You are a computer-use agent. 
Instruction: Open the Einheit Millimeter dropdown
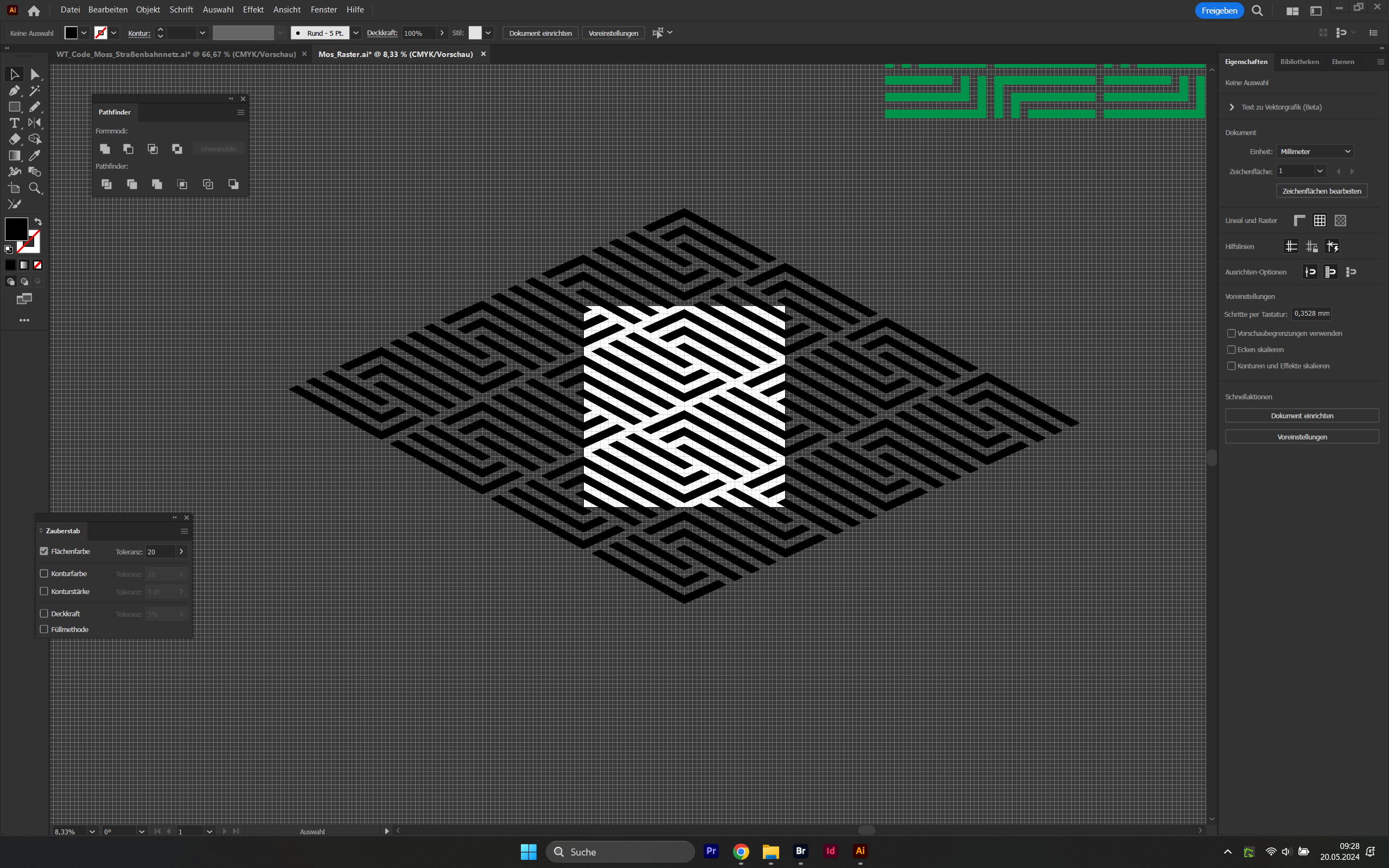coord(1315,151)
